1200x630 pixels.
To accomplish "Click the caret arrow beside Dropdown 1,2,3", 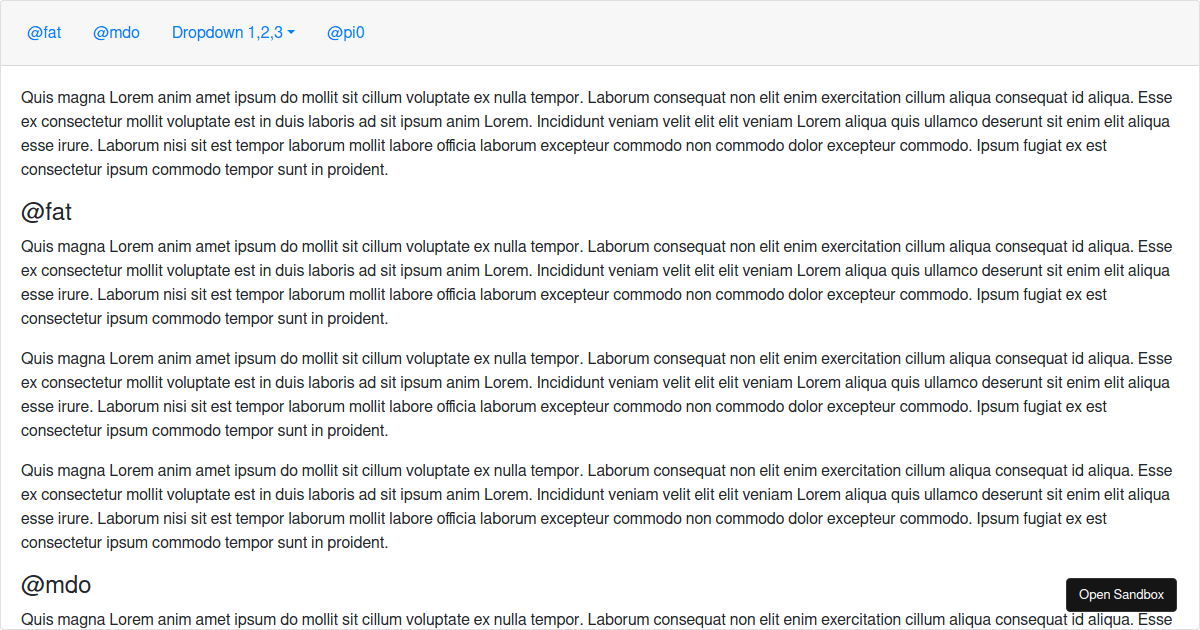I will [x=291, y=33].
